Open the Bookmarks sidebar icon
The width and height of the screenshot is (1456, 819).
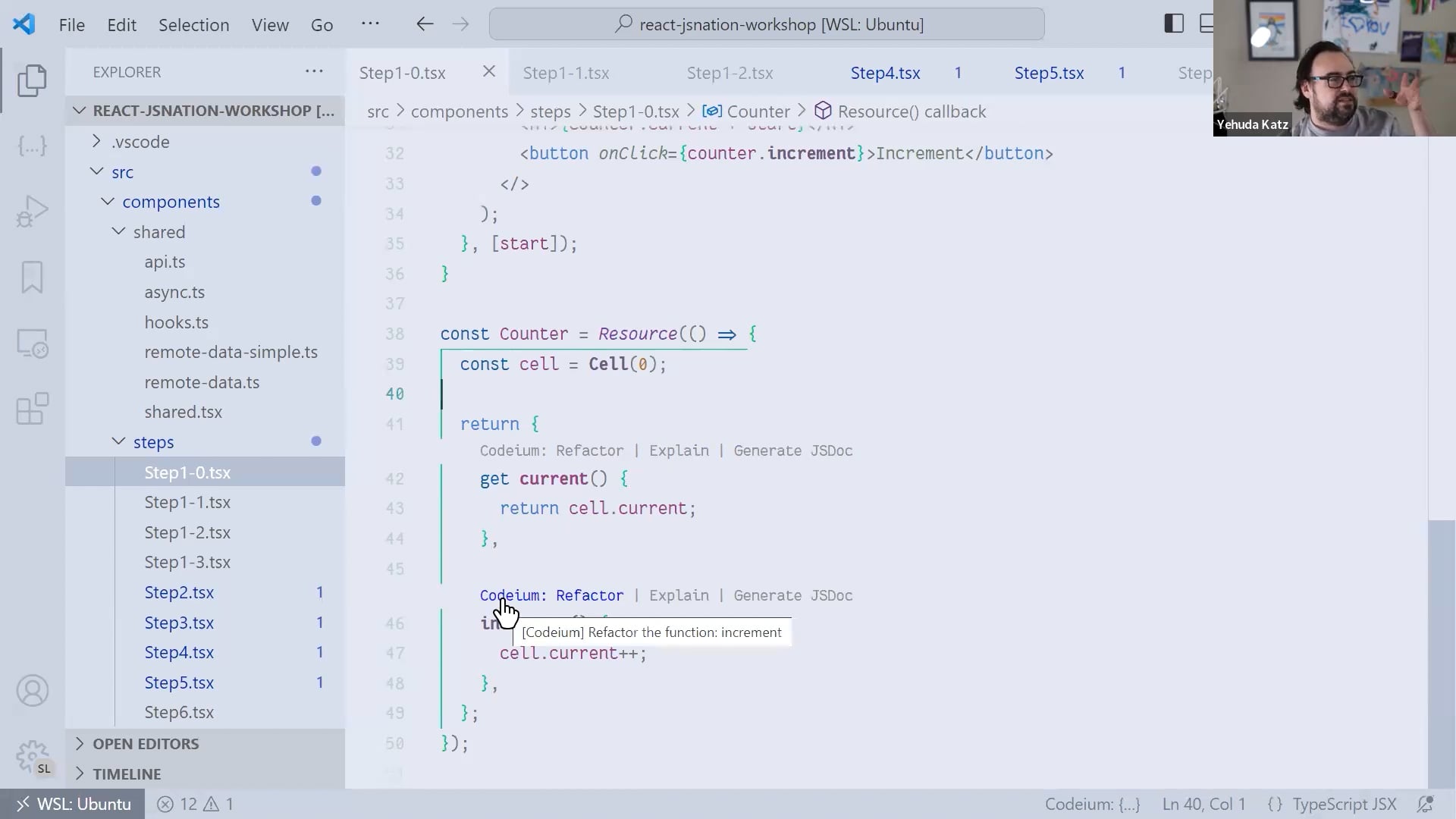(x=32, y=277)
